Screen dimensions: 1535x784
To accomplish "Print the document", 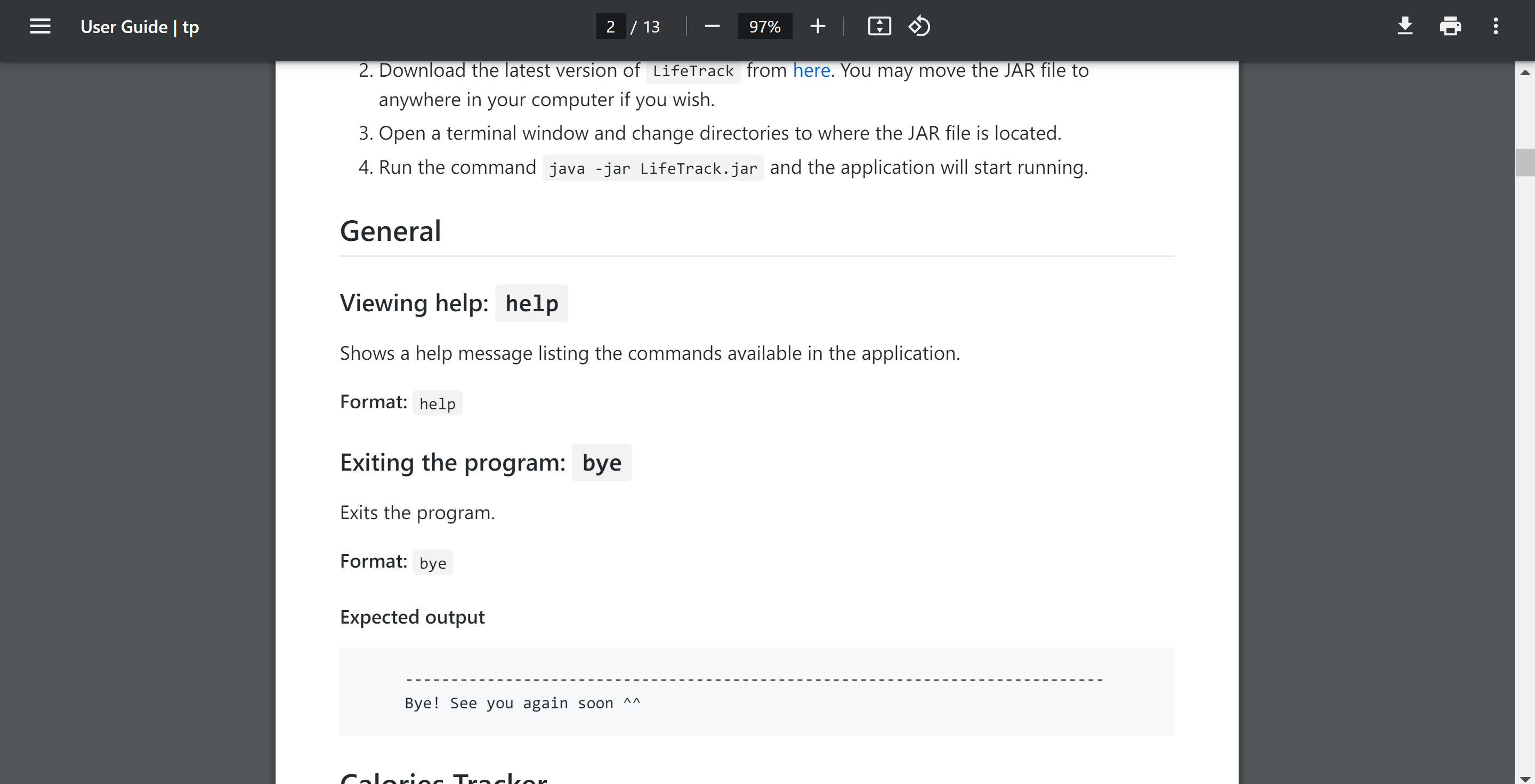I will 1450,27.
